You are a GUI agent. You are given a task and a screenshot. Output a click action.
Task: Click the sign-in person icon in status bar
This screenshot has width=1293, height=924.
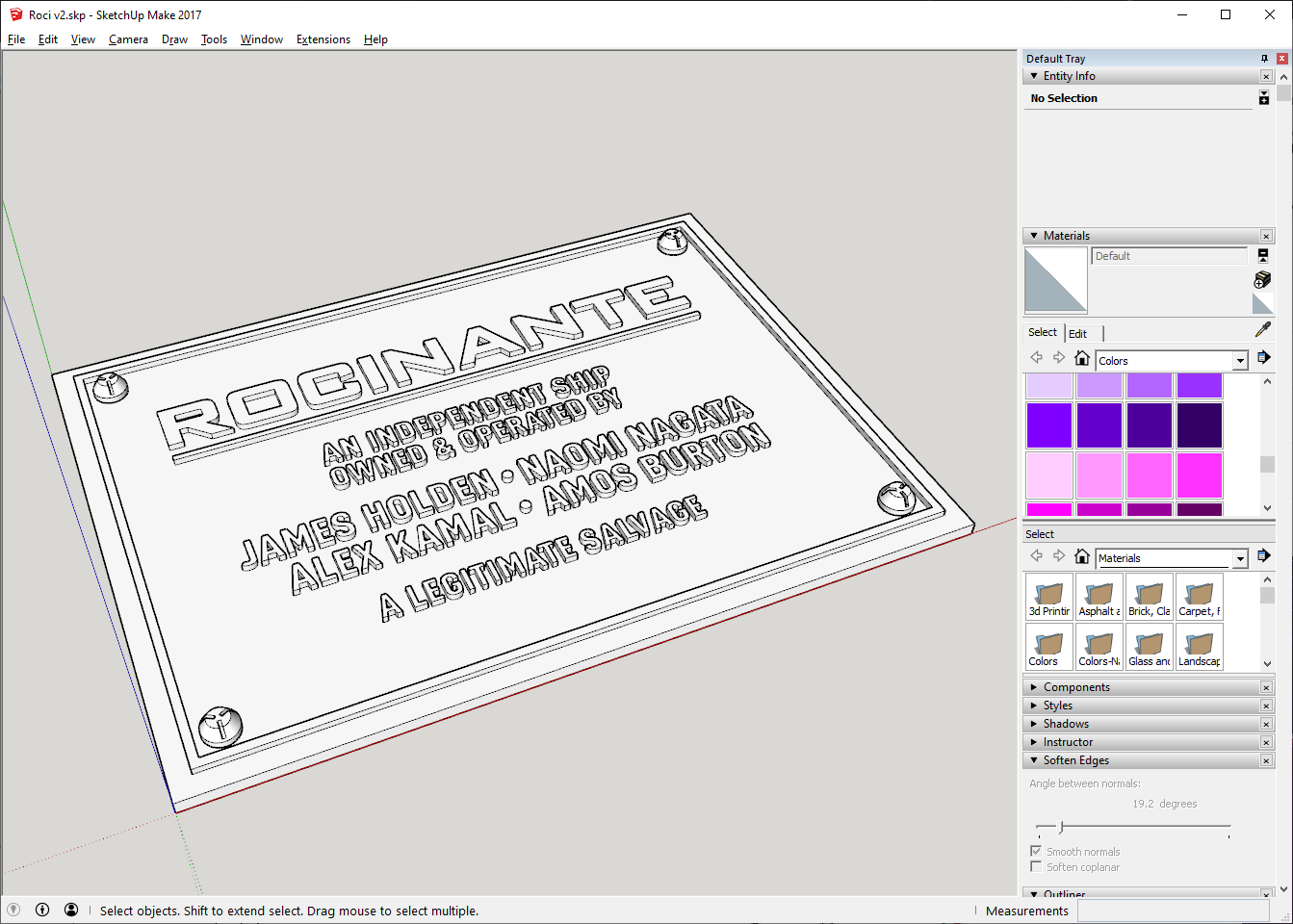(71, 910)
